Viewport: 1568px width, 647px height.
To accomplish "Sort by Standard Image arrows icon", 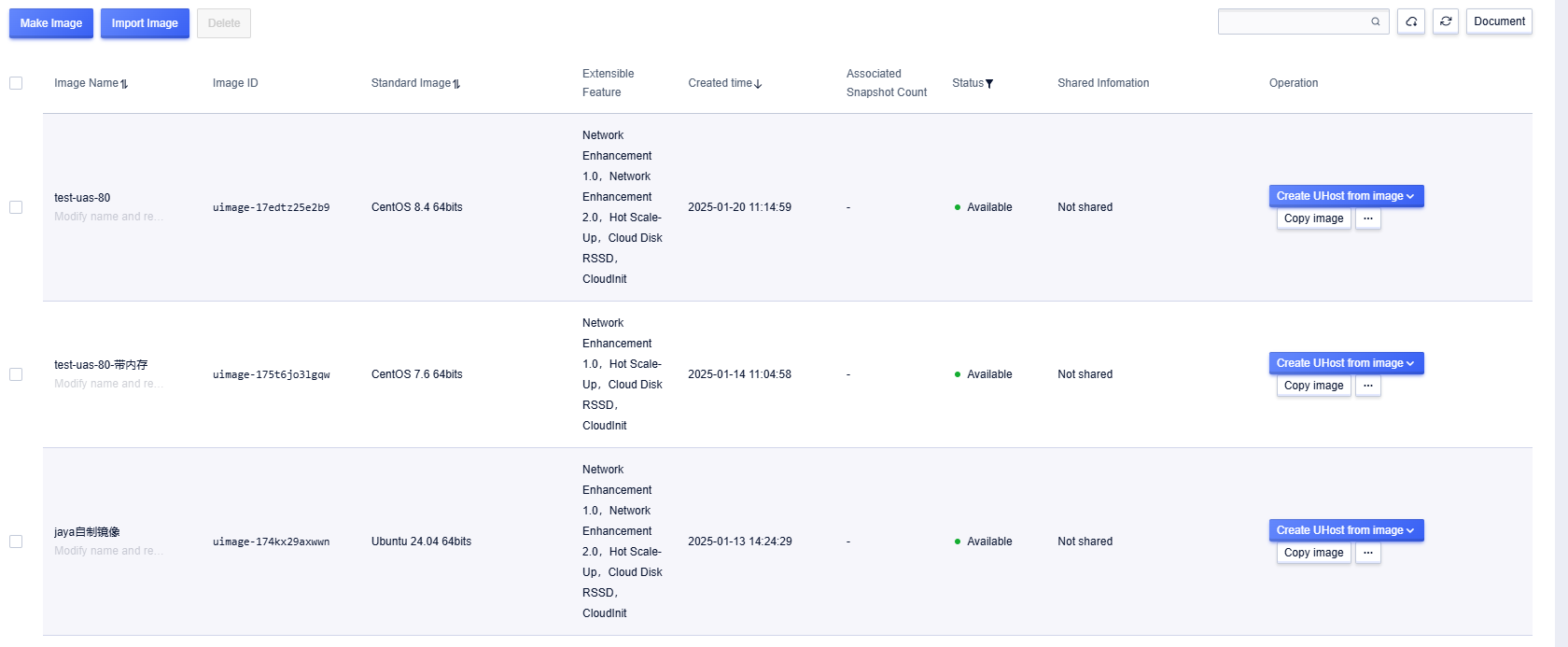I will pyautogui.click(x=456, y=84).
